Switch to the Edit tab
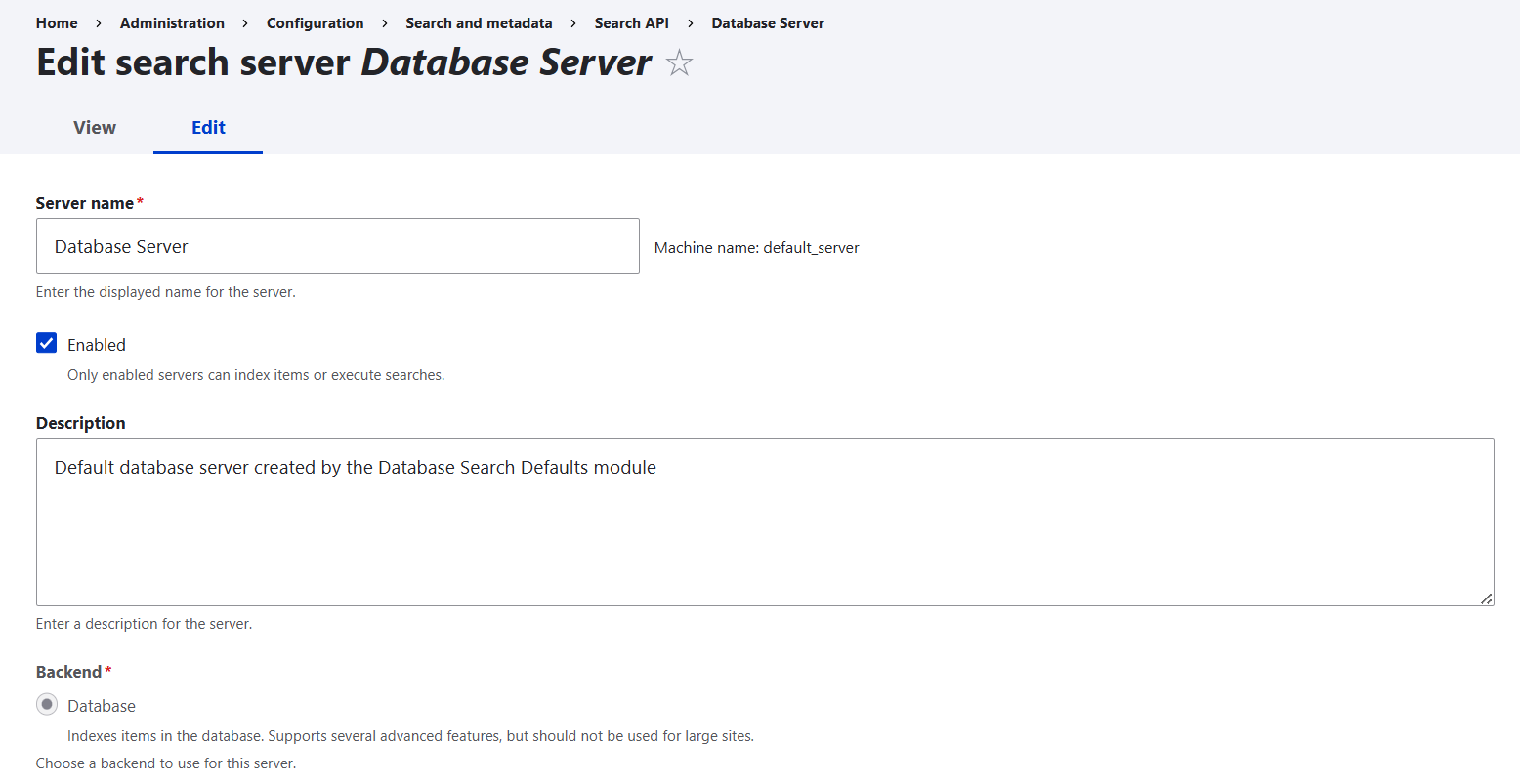 [x=207, y=127]
